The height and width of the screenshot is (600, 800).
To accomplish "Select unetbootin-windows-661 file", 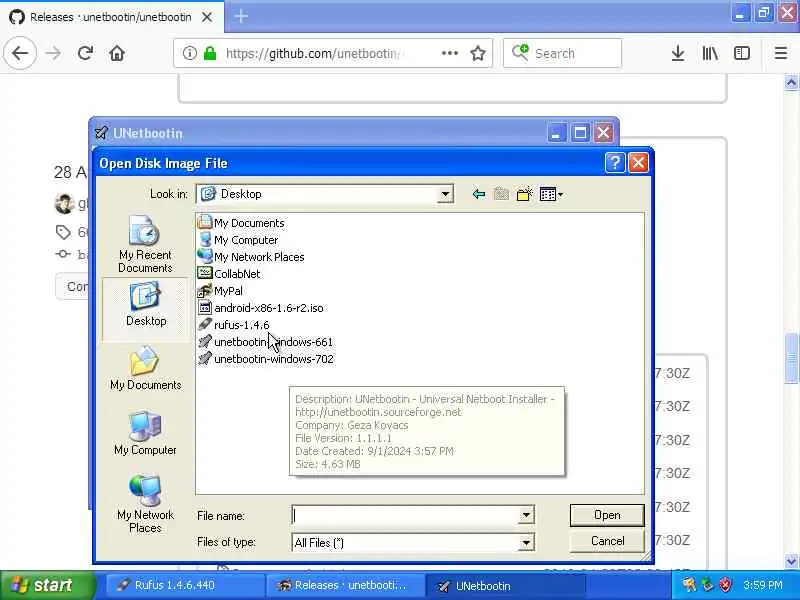I will 265,342.
